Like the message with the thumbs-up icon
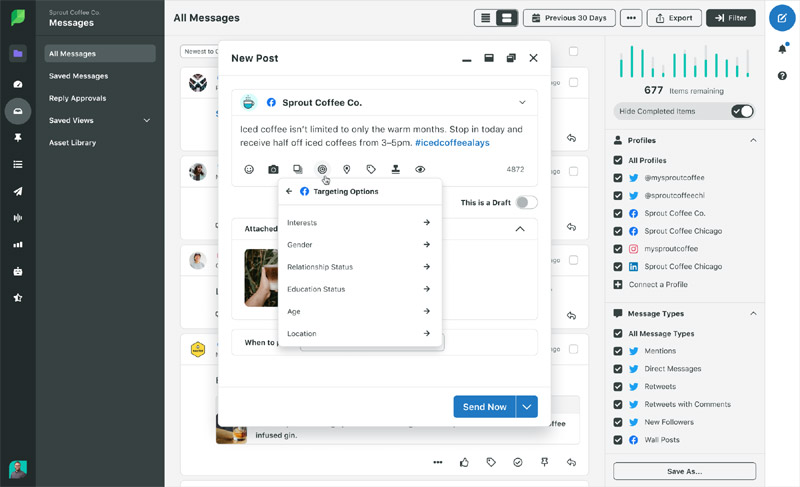 [x=464, y=463]
